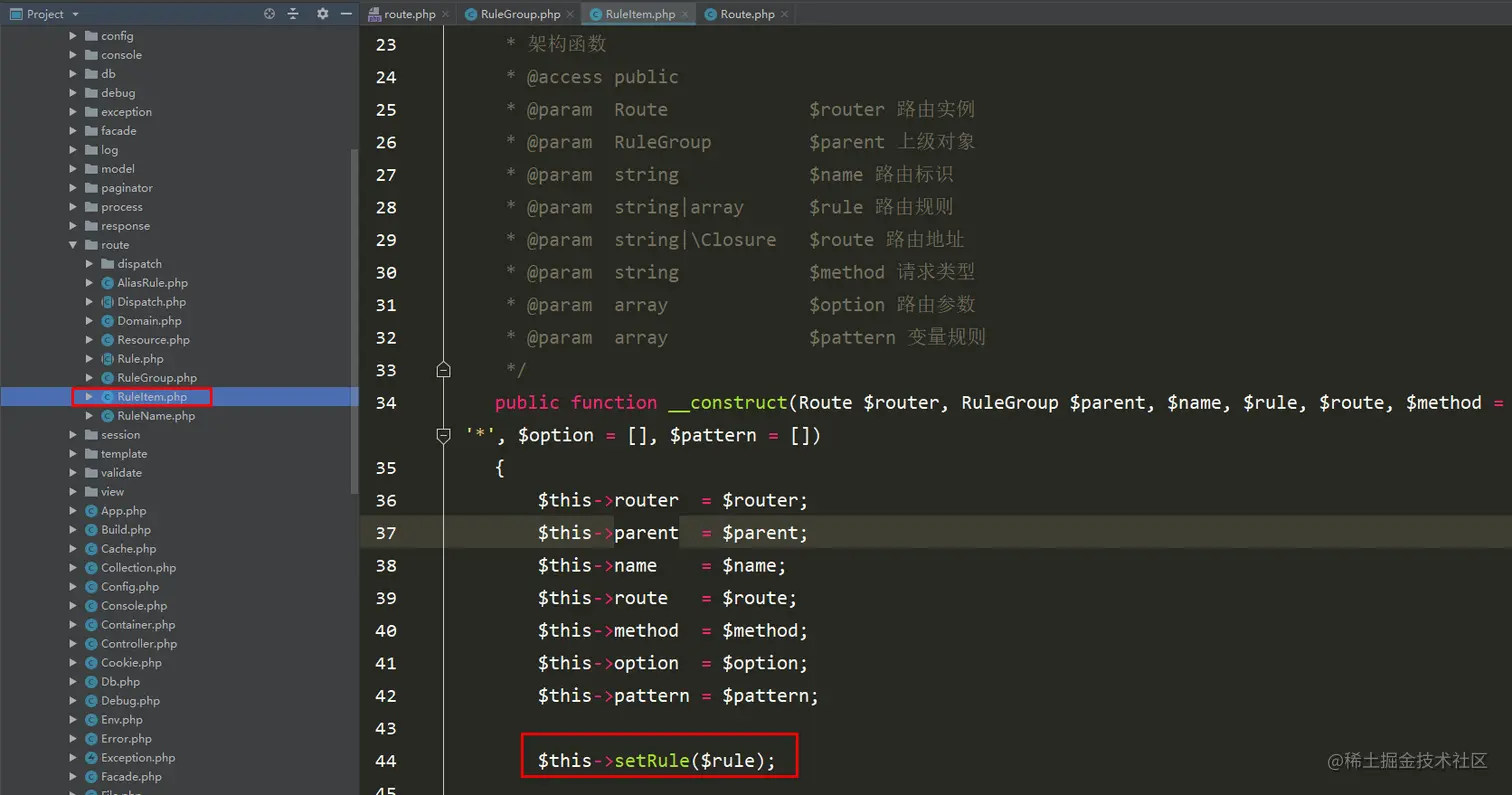Click the Error.php class icon
The height and width of the screenshot is (795, 1512).
point(91,739)
